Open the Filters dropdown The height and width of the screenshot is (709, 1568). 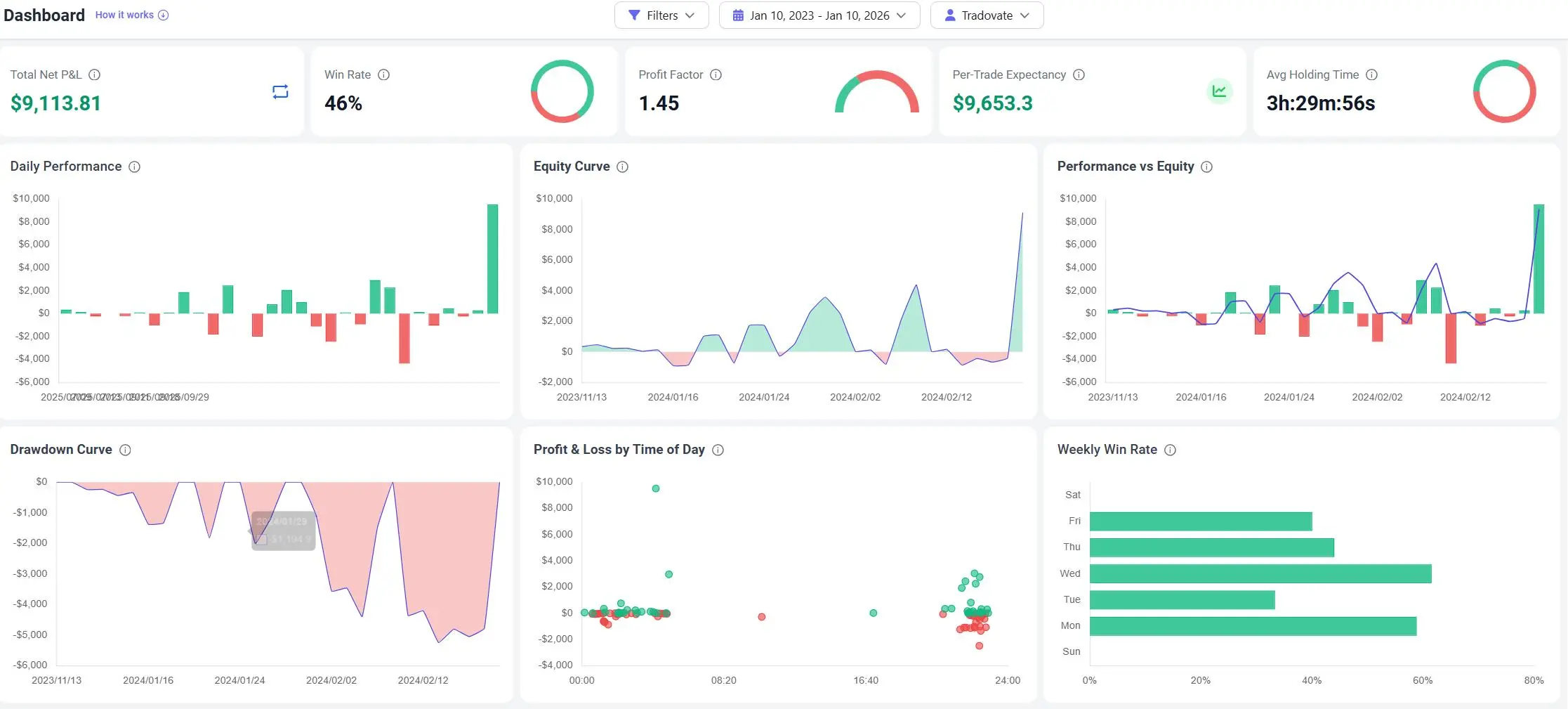(661, 15)
